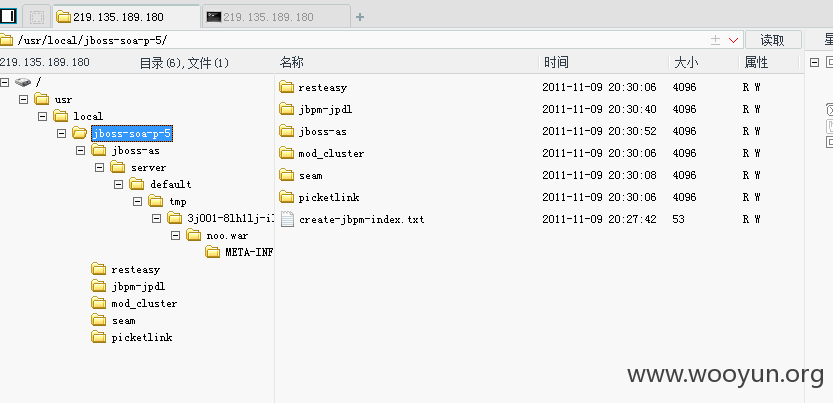Select seam name in file list
The width and height of the screenshot is (833, 403).
(x=310, y=176)
